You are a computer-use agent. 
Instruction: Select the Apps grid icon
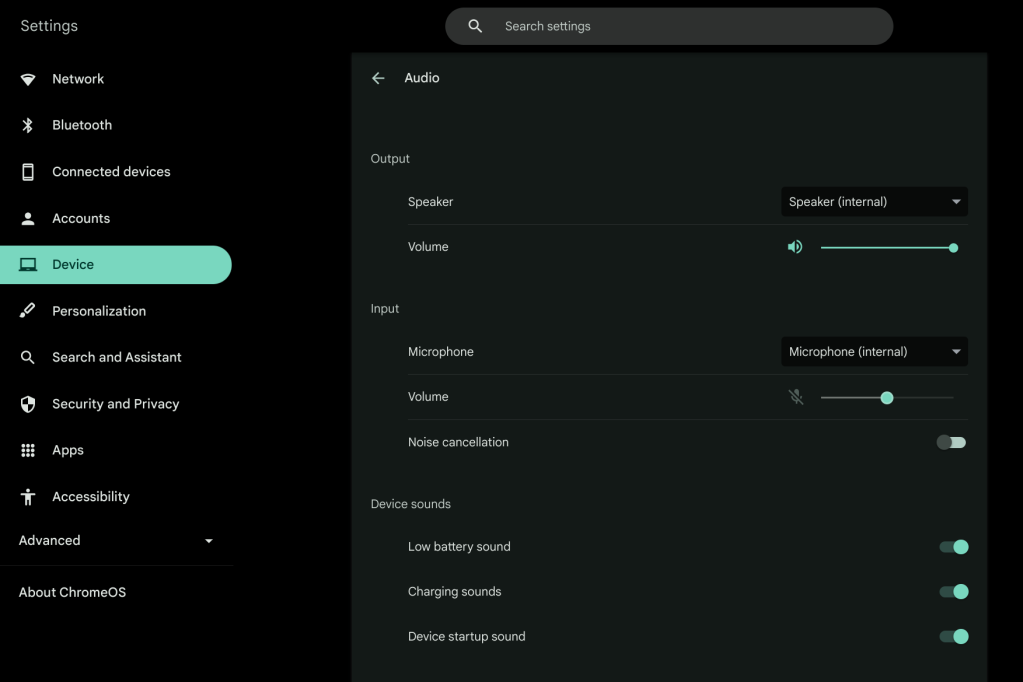[28, 449]
